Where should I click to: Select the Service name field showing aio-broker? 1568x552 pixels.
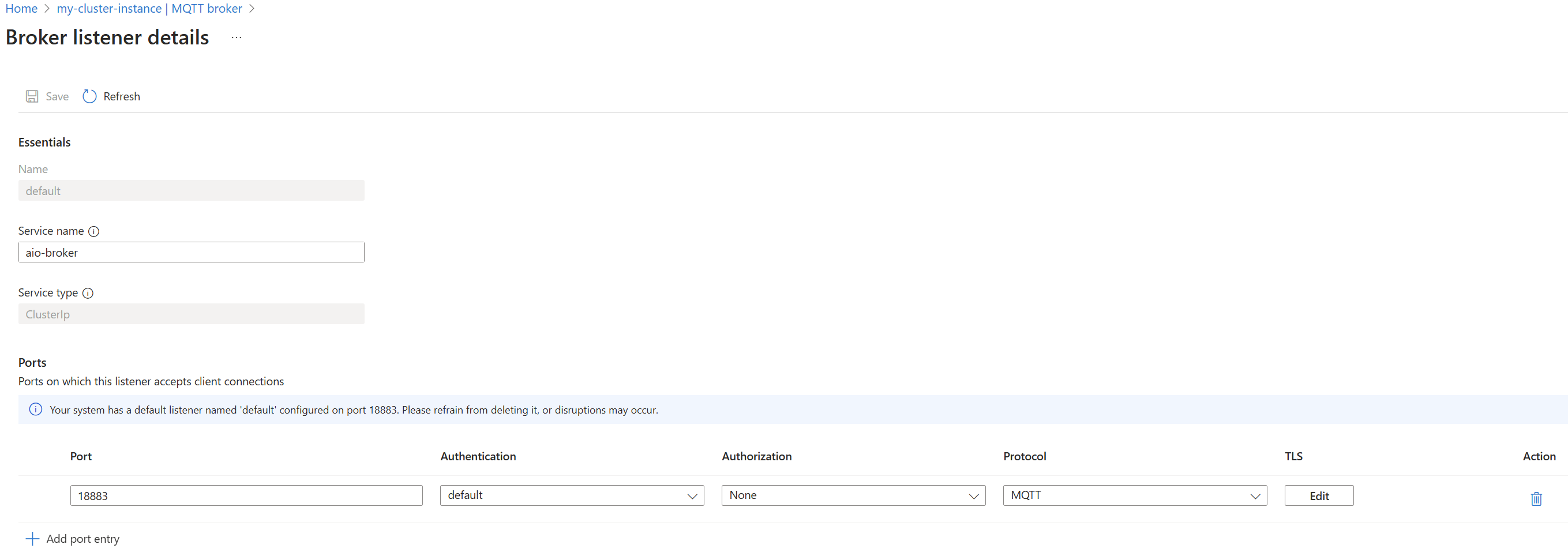191,252
